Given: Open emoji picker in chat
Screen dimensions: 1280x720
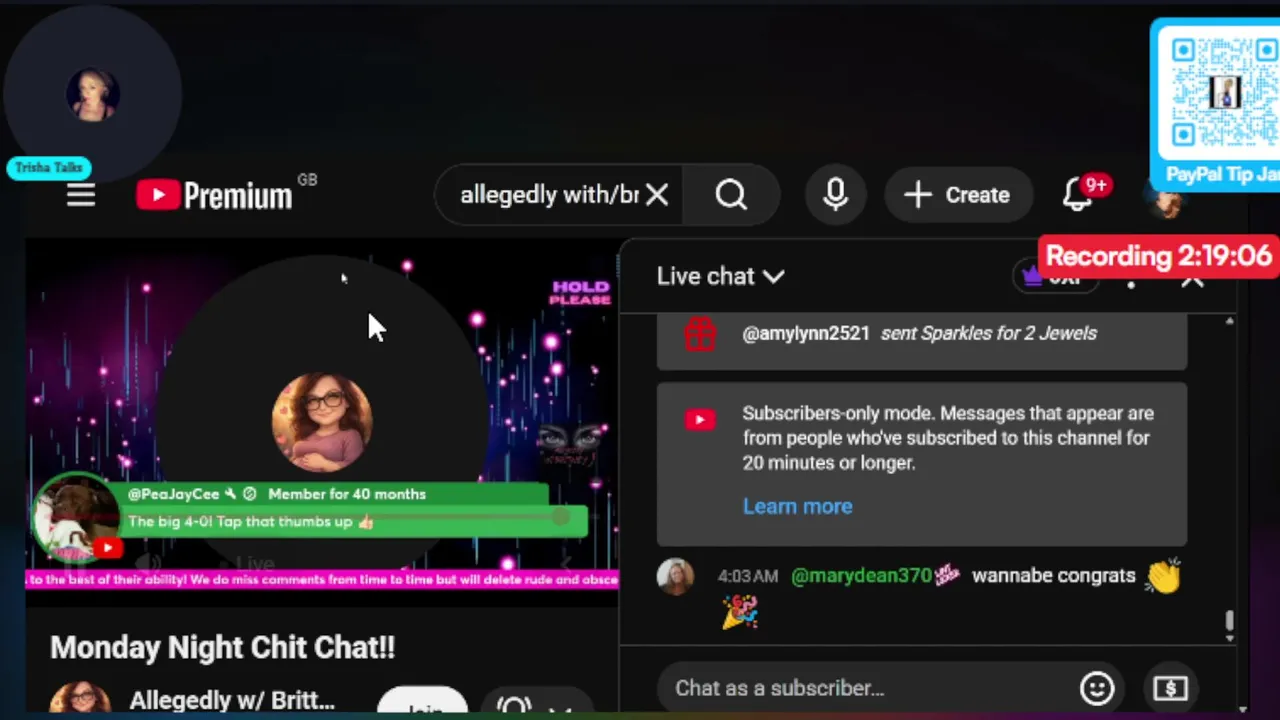Looking at the screenshot, I should click(1097, 688).
